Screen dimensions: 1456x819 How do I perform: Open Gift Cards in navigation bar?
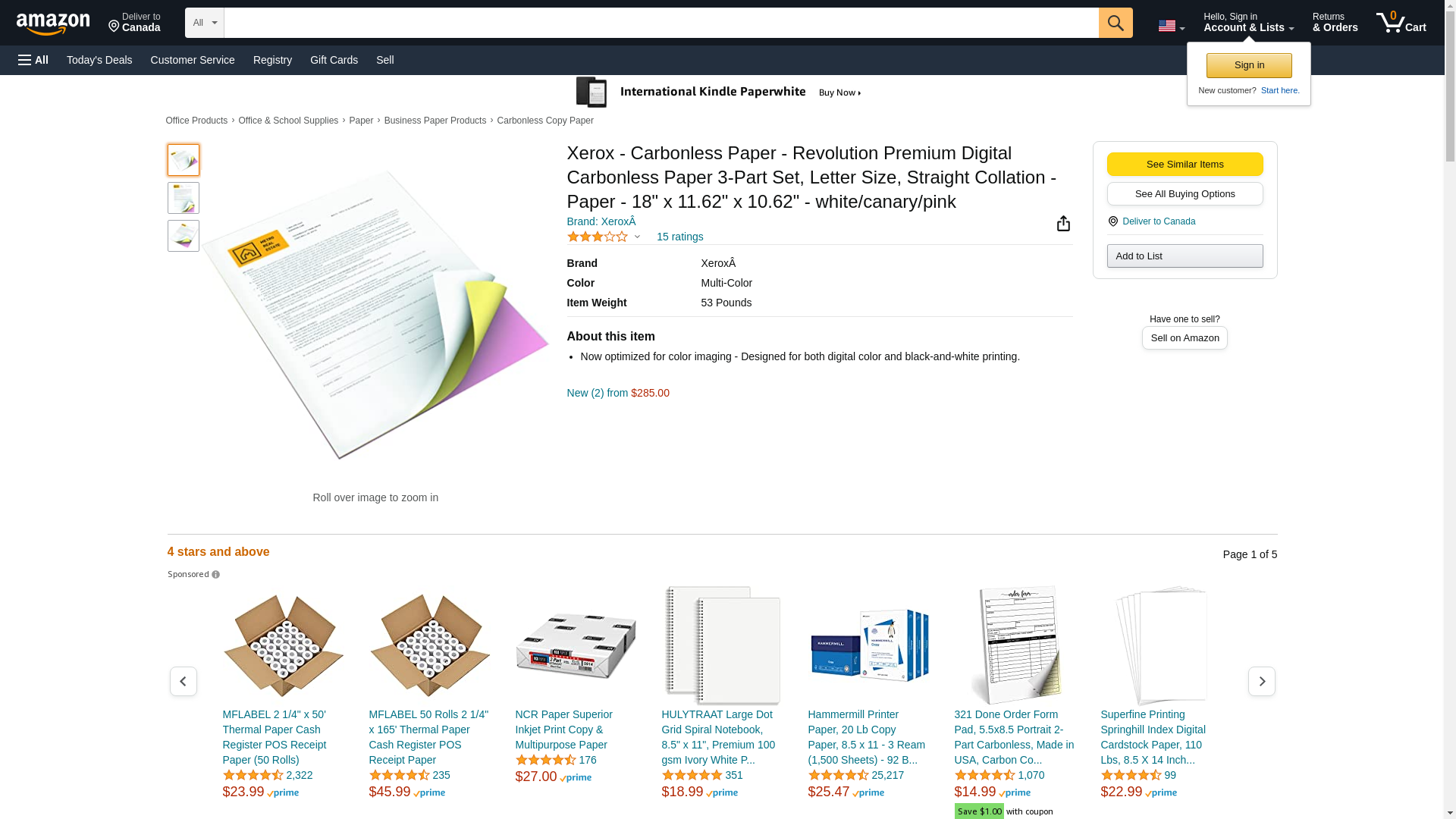[334, 60]
